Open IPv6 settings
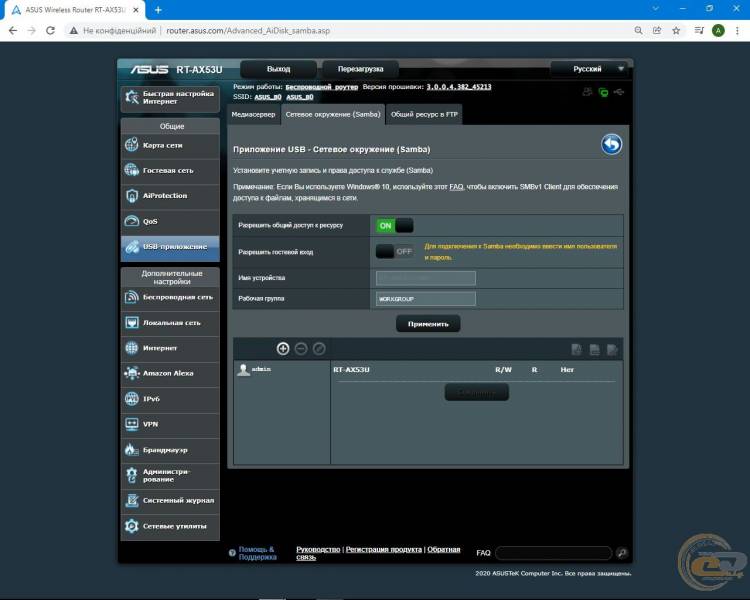Image resolution: width=750 pixels, height=600 pixels. point(170,399)
